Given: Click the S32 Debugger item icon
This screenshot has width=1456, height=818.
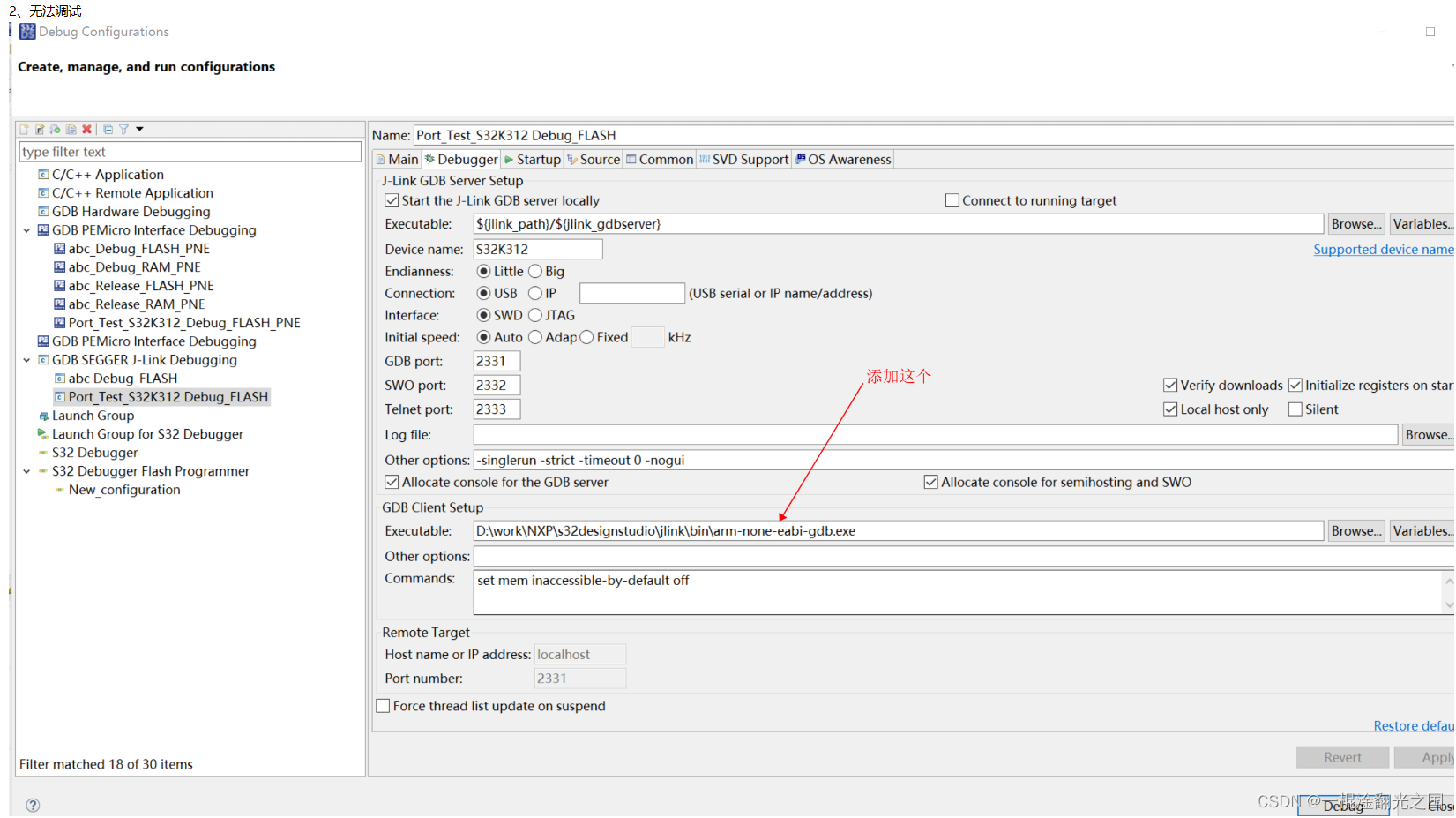Looking at the screenshot, I should coord(43,453).
